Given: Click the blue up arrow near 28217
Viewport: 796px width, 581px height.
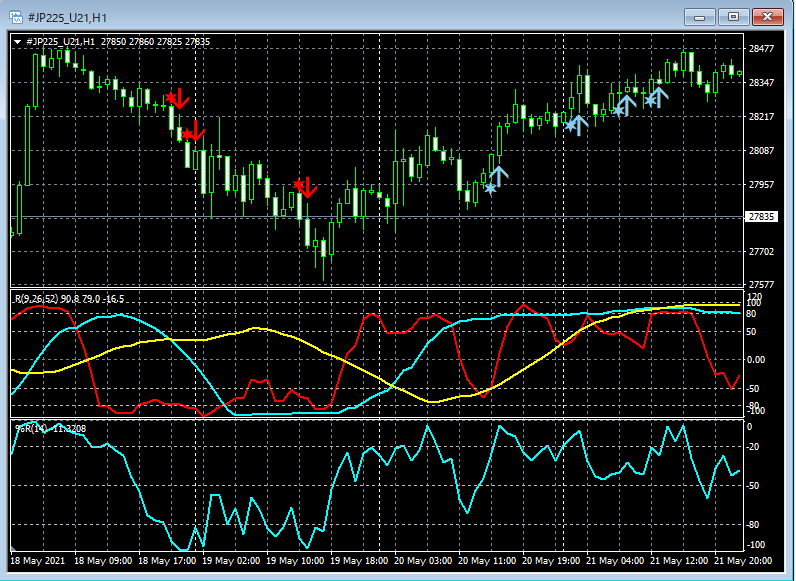Looking at the screenshot, I should click(579, 125).
